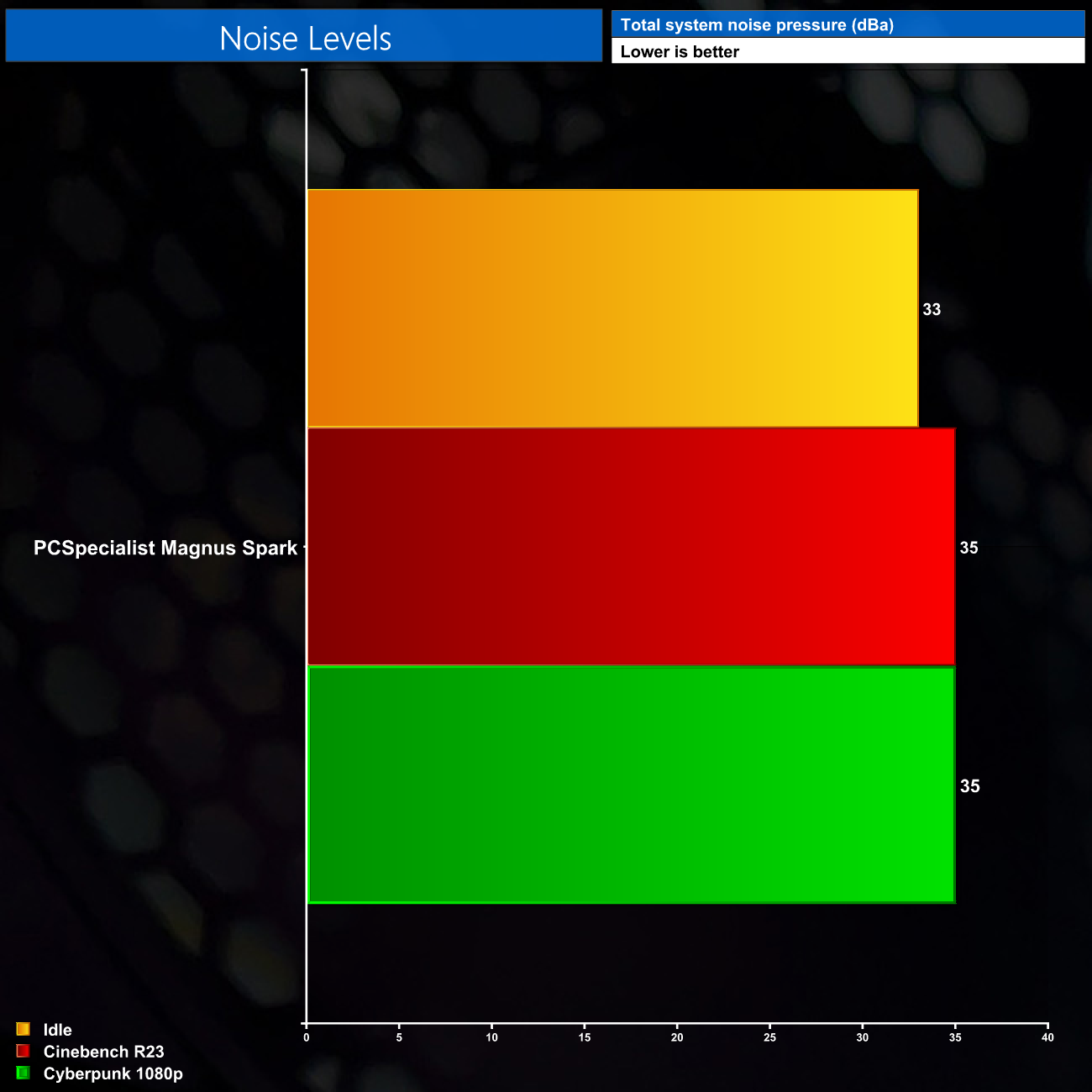Select the red Cinebench R23 bar

(631, 547)
